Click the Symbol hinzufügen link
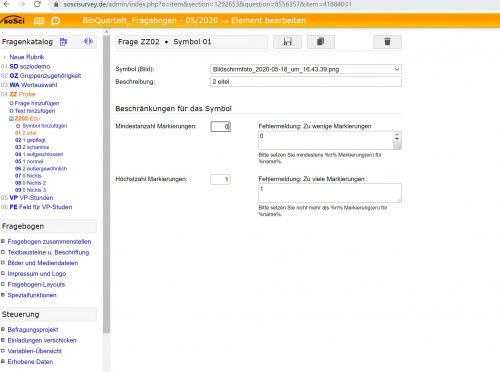Screen dimensions: 500x372 coord(45,126)
